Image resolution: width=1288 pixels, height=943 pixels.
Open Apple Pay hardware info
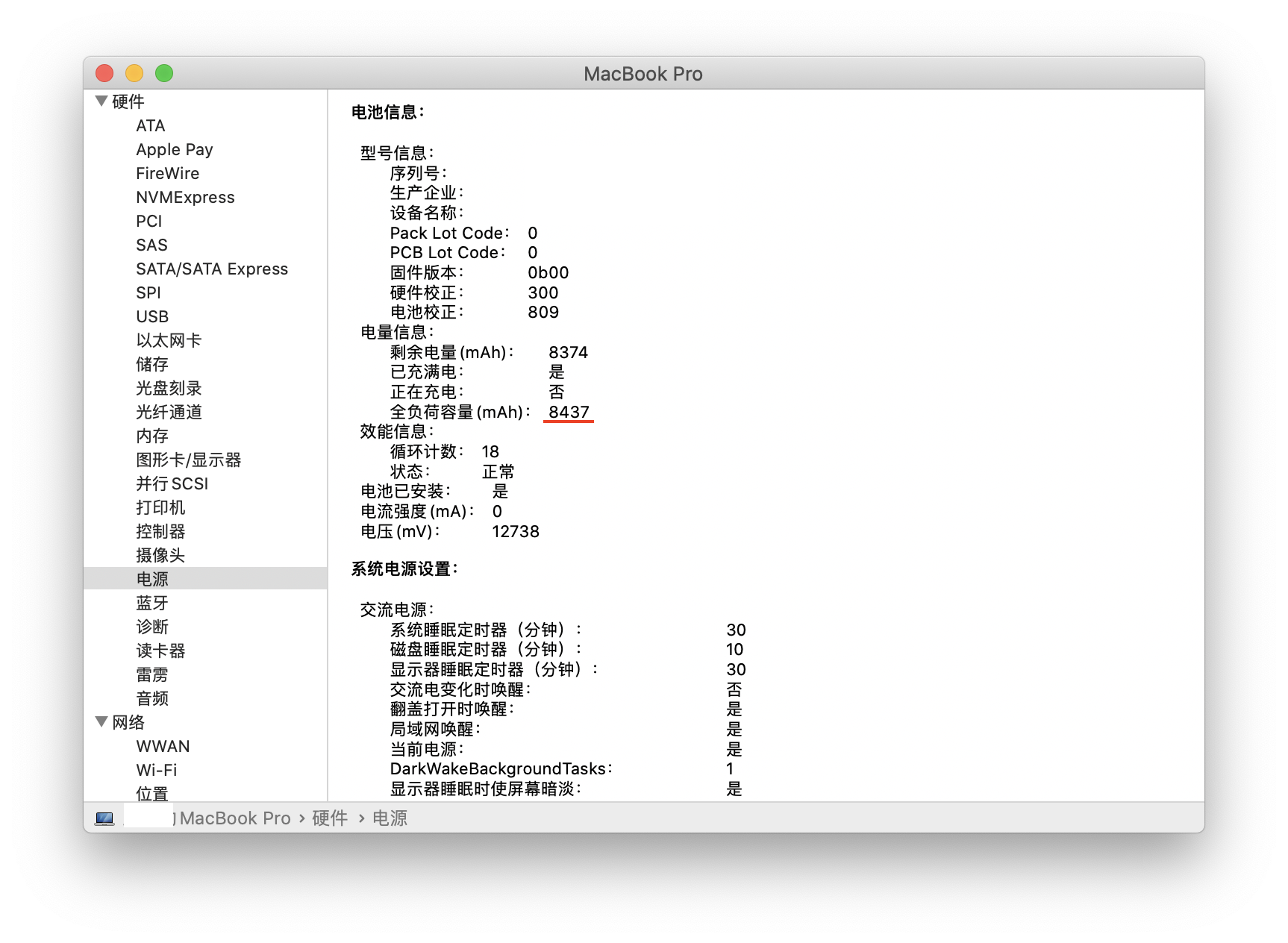[174, 150]
